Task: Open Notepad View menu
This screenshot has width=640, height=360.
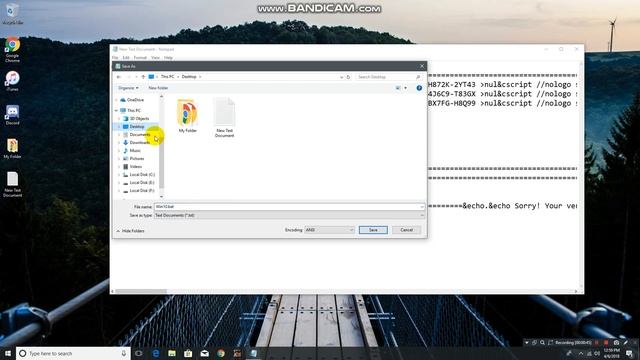Action: click(x=156, y=58)
